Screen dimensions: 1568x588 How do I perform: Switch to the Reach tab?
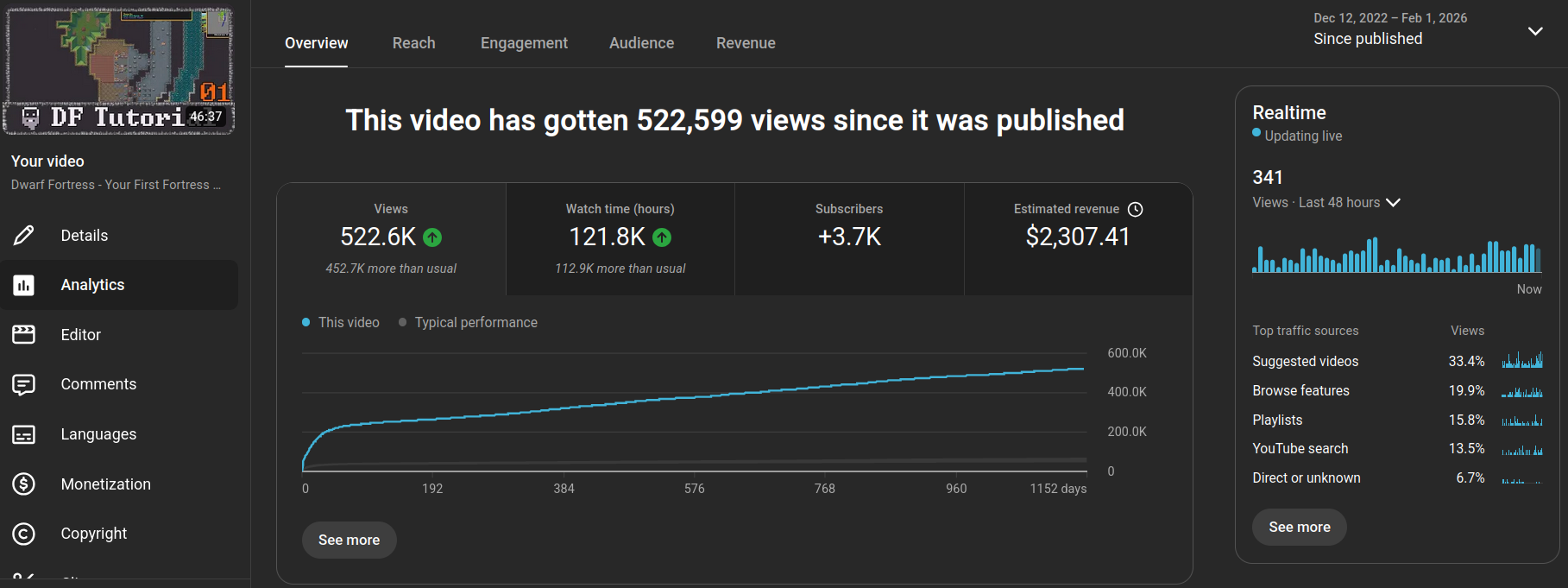coord(413,43)
